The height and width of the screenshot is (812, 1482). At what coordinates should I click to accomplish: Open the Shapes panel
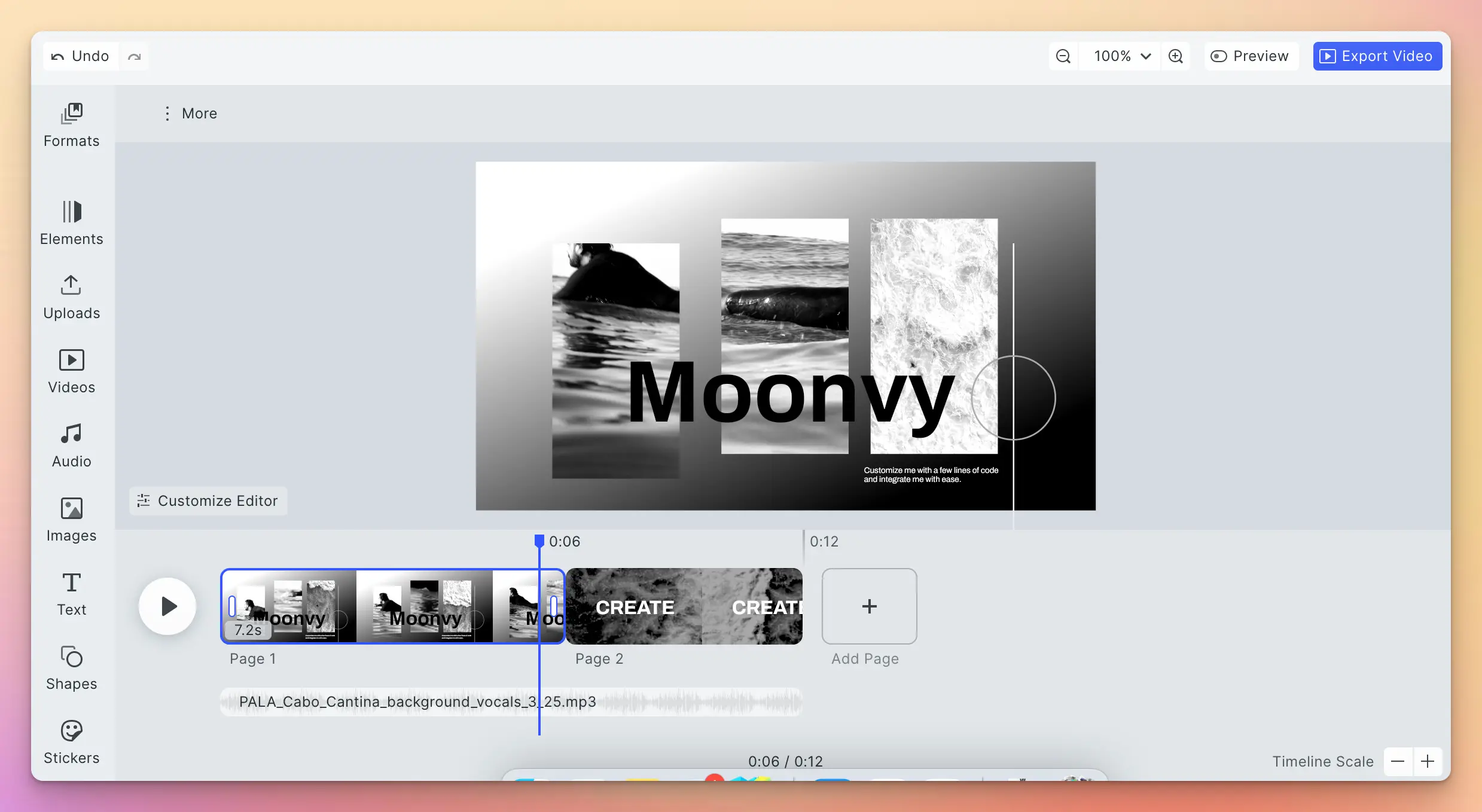71,668
